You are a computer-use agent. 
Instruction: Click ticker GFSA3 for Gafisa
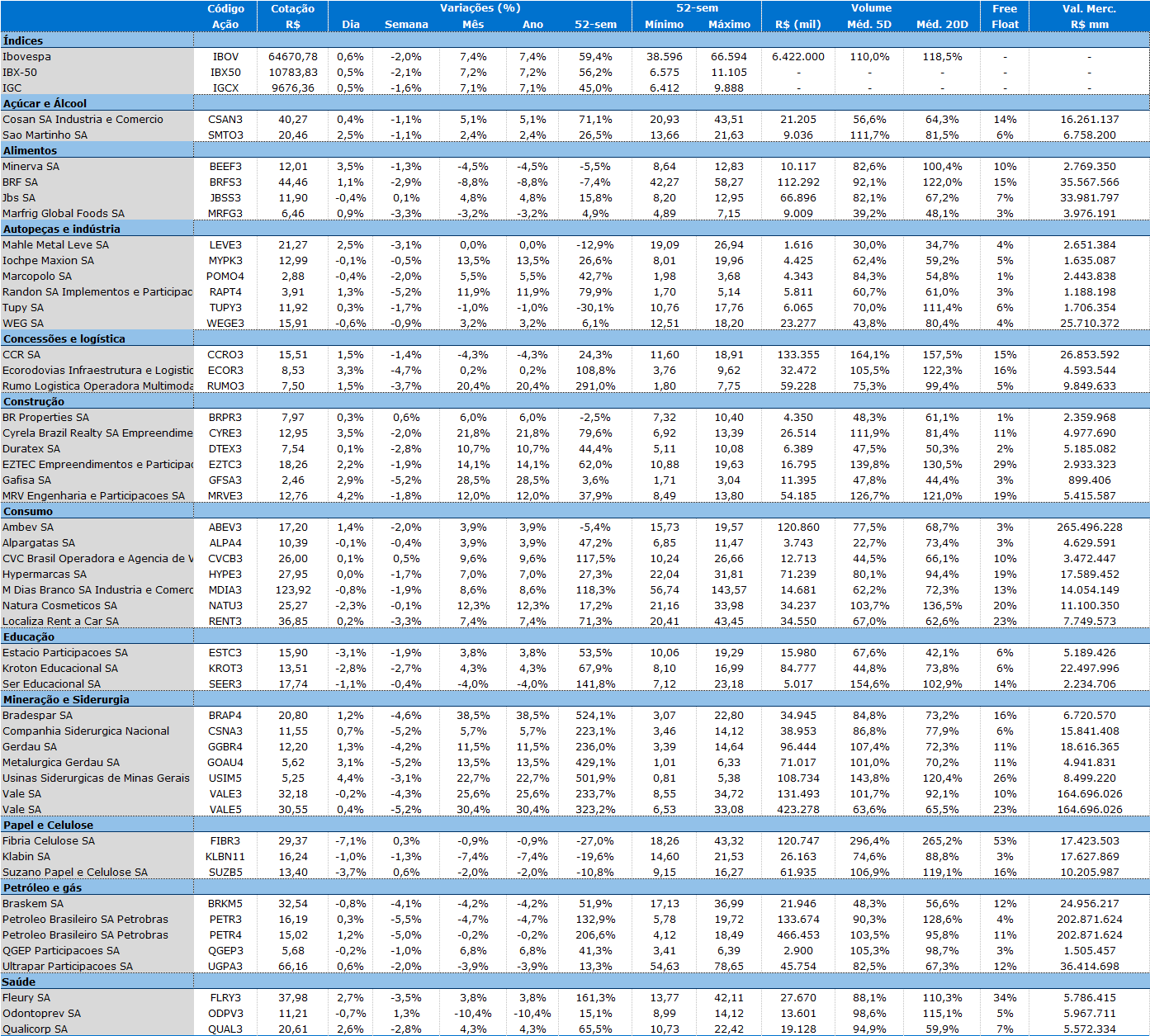click(x=225, y=480)
